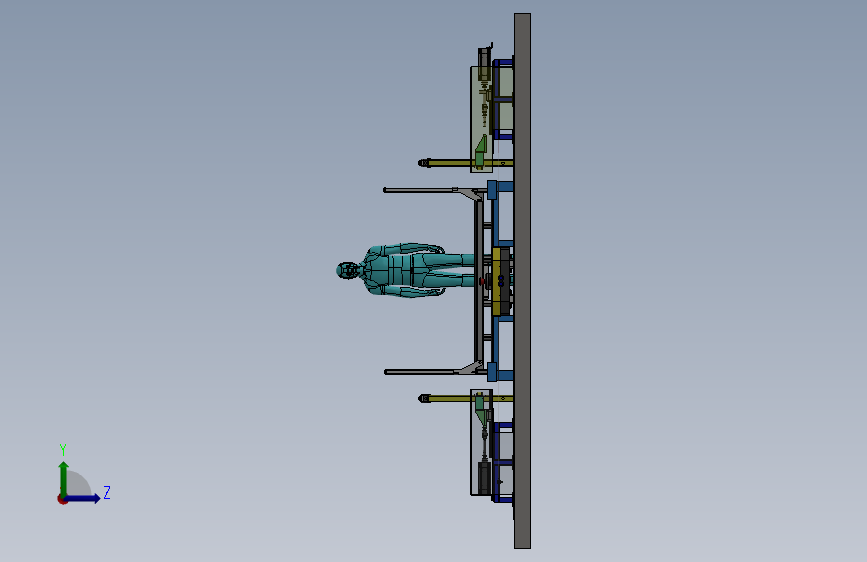Click the Z label on the triad
The height and width of the screenshot is (562, 867).
click(107, 492)
